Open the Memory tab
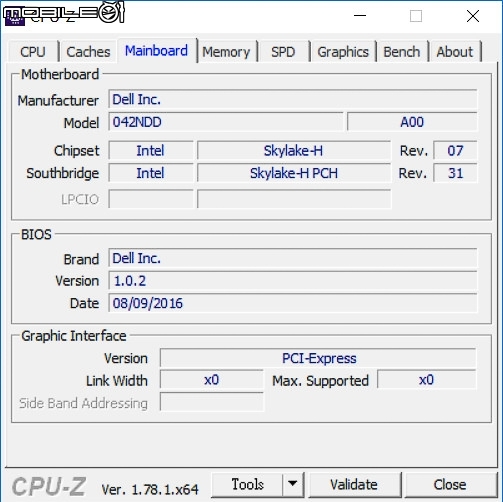 pos(226,52)
